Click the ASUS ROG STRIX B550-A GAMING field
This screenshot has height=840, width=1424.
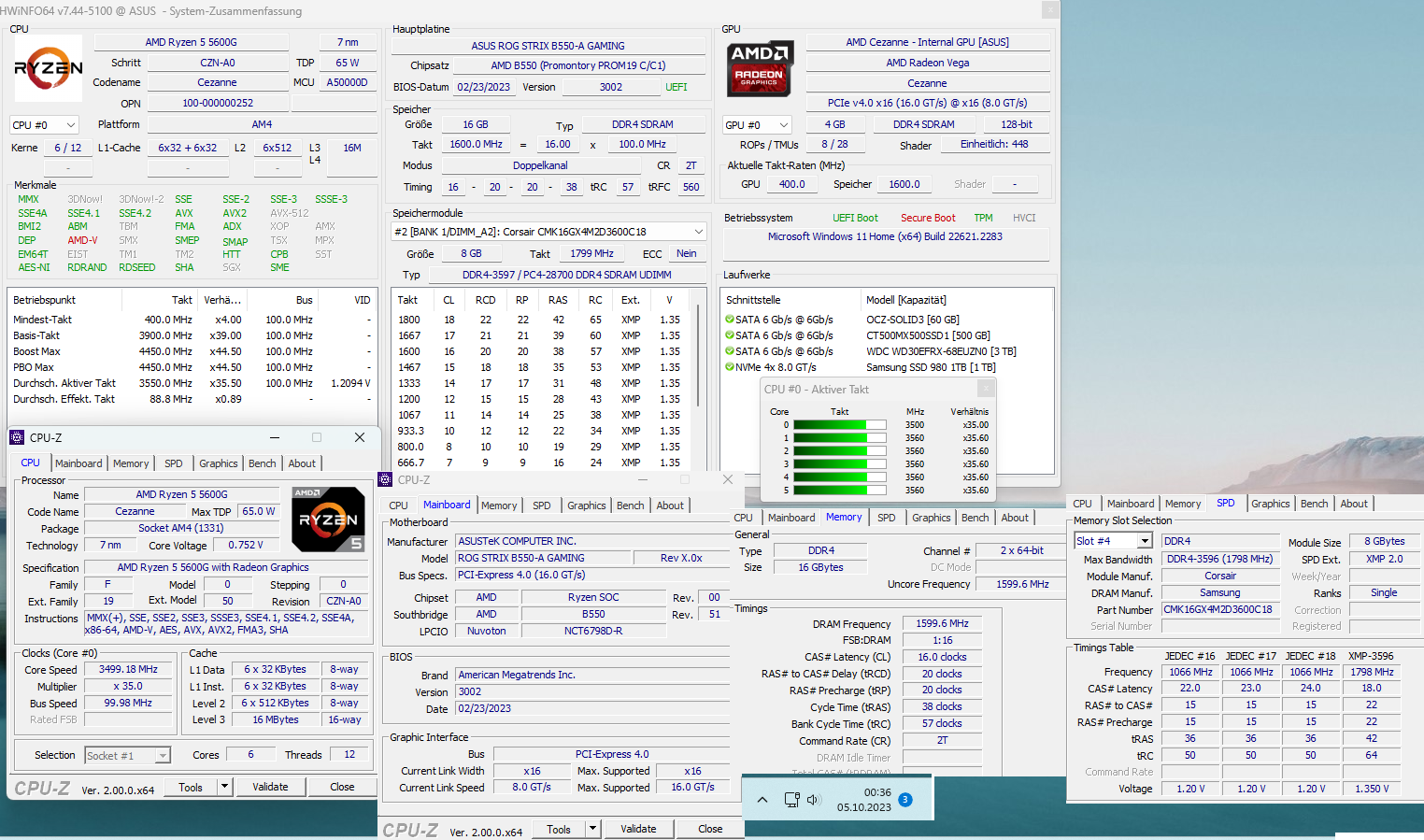548,46
